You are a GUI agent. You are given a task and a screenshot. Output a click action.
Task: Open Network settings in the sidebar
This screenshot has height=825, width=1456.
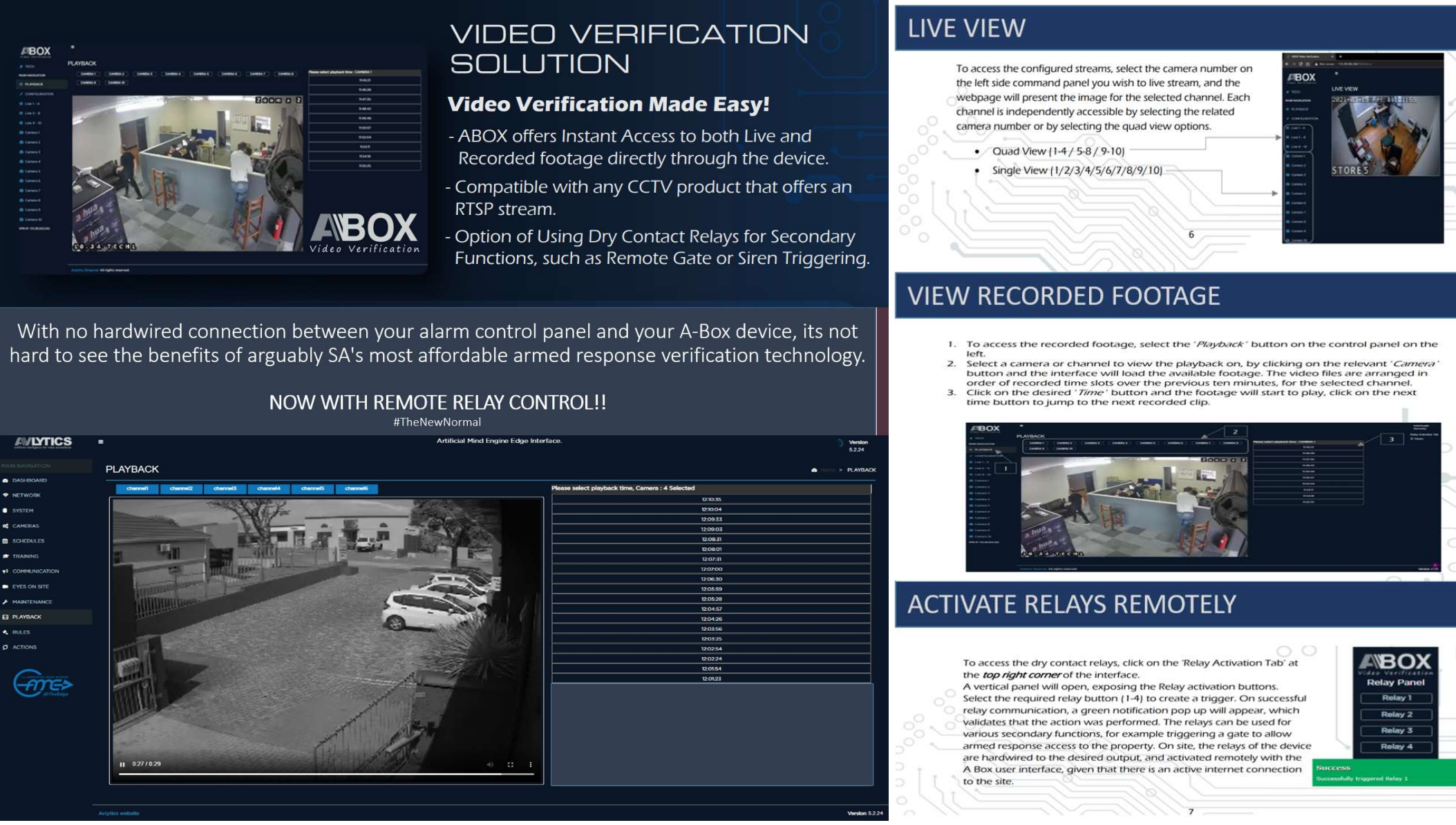(x=26, y=495)
